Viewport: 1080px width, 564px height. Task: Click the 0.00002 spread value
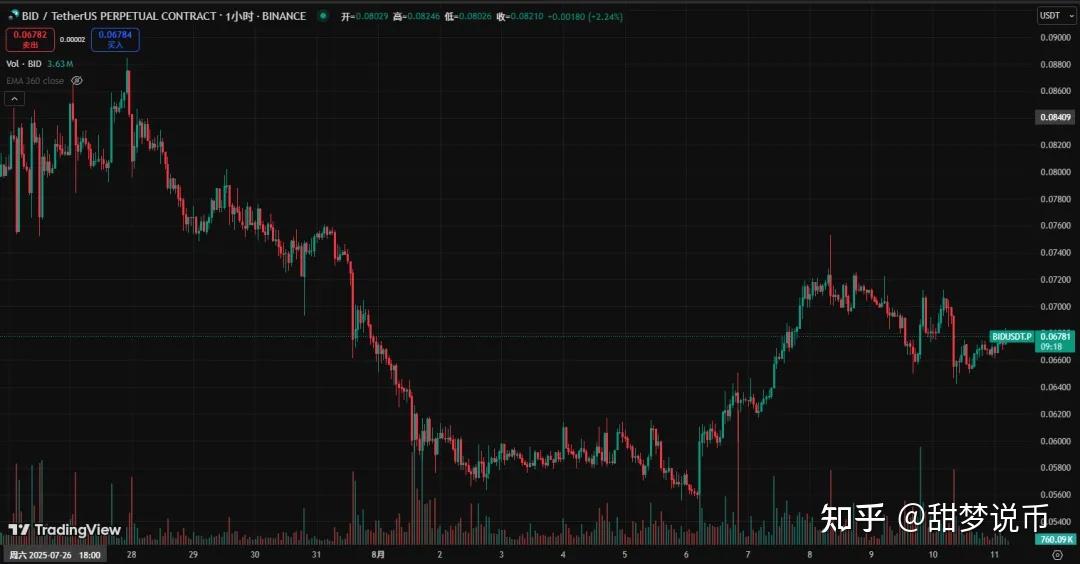tap(72, 40)
